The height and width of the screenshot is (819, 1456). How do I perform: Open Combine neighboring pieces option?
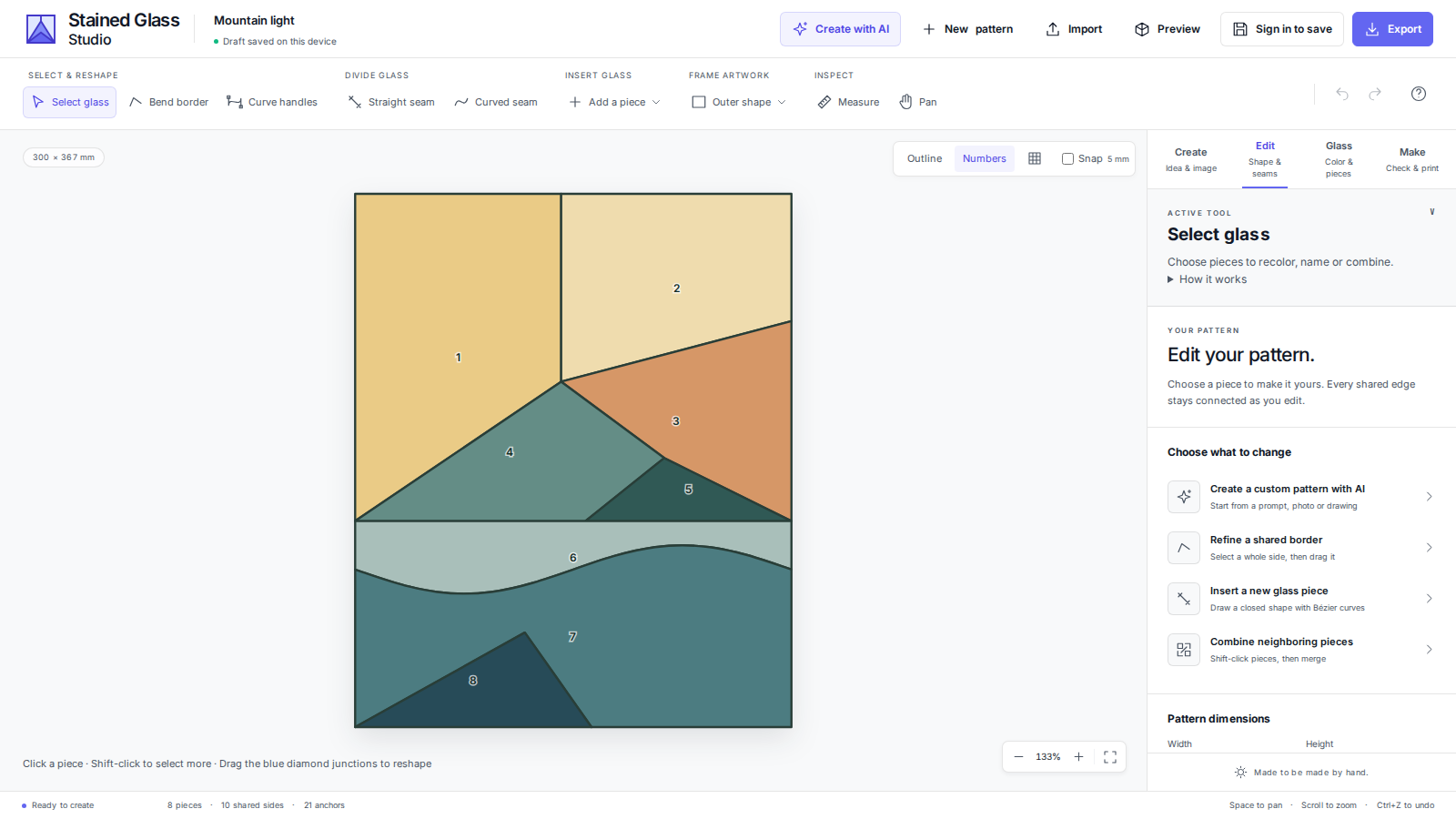[1301, 650]
